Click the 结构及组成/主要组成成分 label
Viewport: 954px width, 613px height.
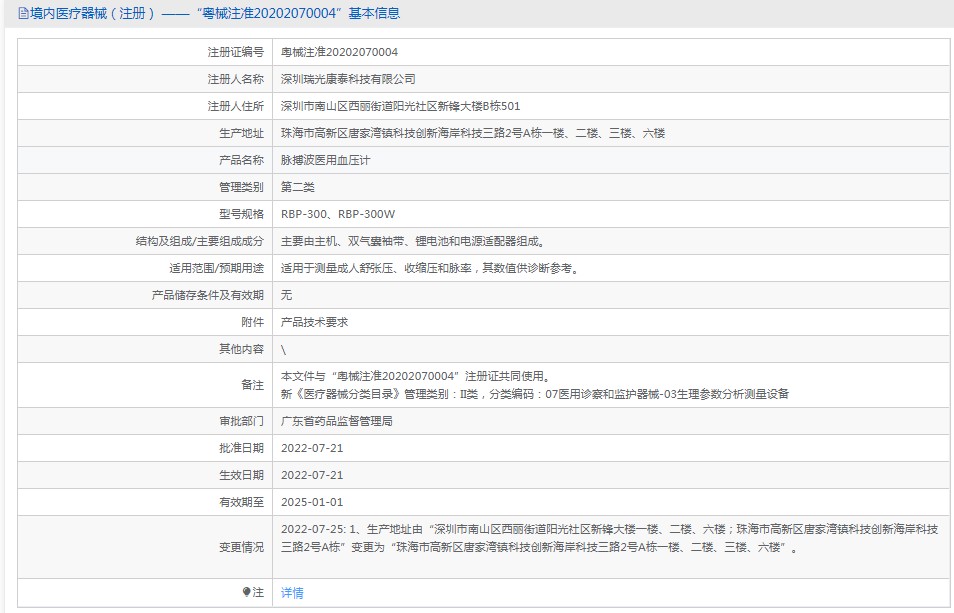[x=200, y=241]
